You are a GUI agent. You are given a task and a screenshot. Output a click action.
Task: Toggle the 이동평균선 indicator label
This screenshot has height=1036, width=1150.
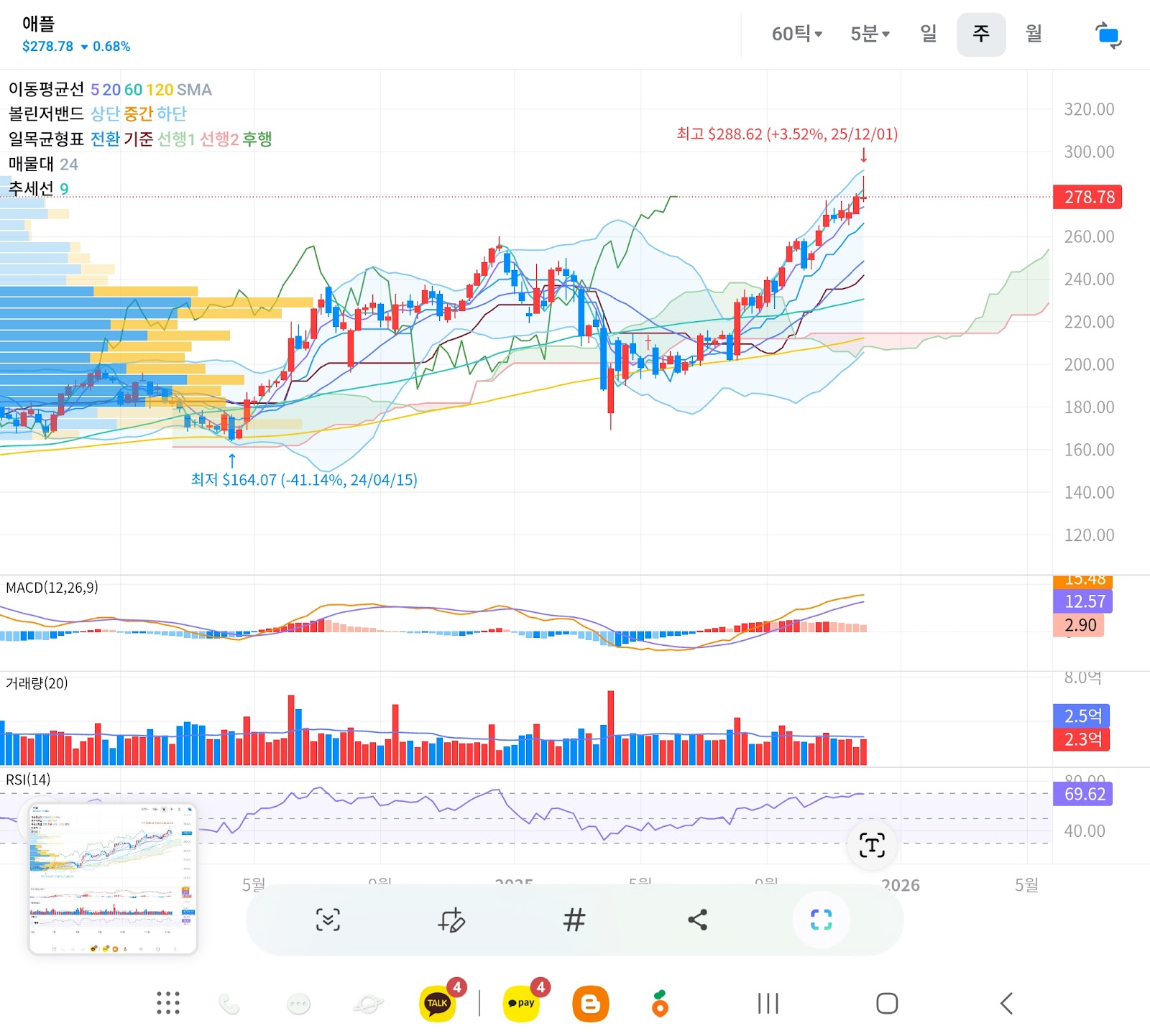click(x=46, y=89)
